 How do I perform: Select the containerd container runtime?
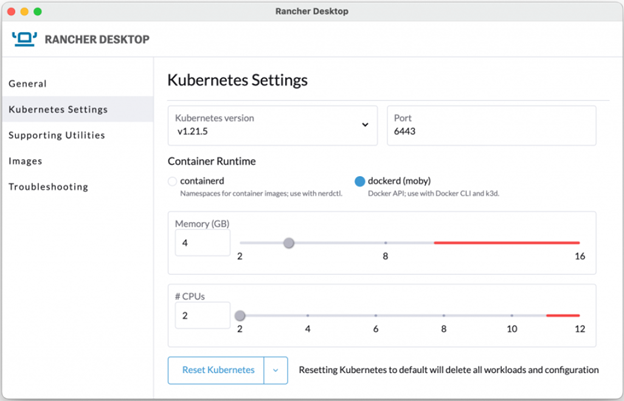click(173, 181)
